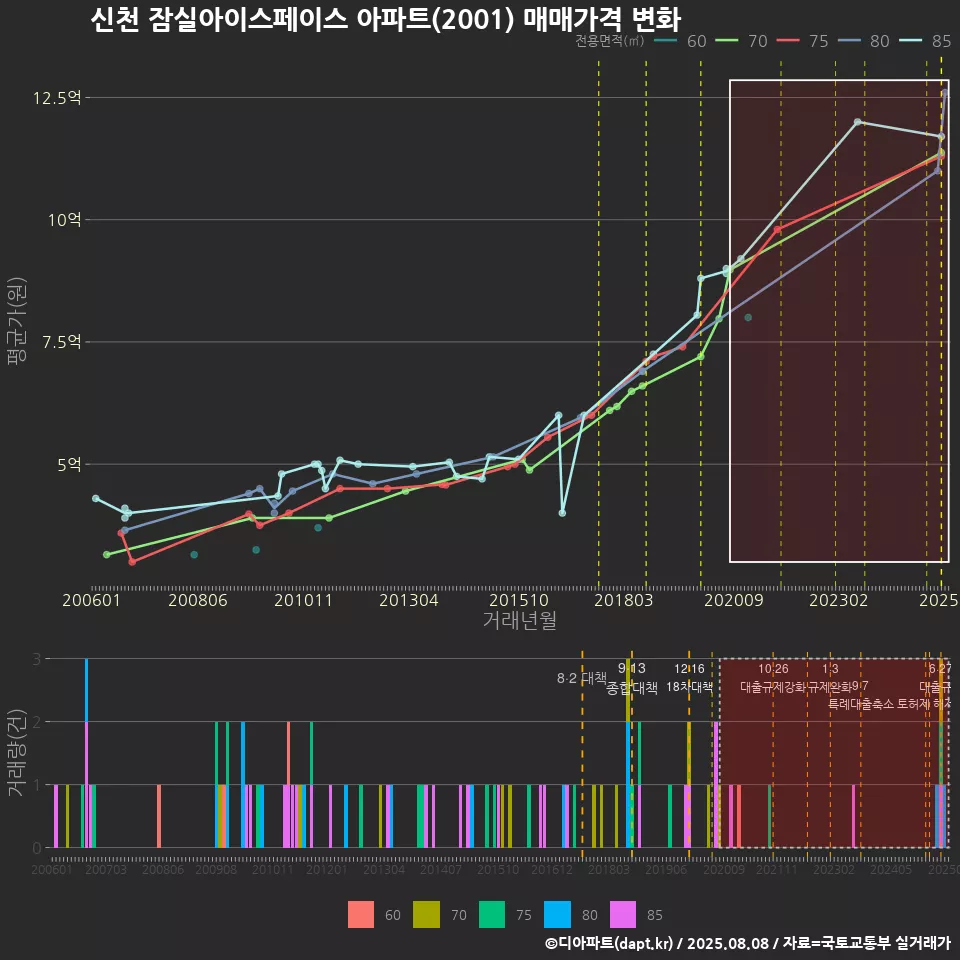This screenshot has height=960, width=960.
Task: Click the blue 80 swatch in bottom legend
Action: pyautogui.click(x=557, y=915)
